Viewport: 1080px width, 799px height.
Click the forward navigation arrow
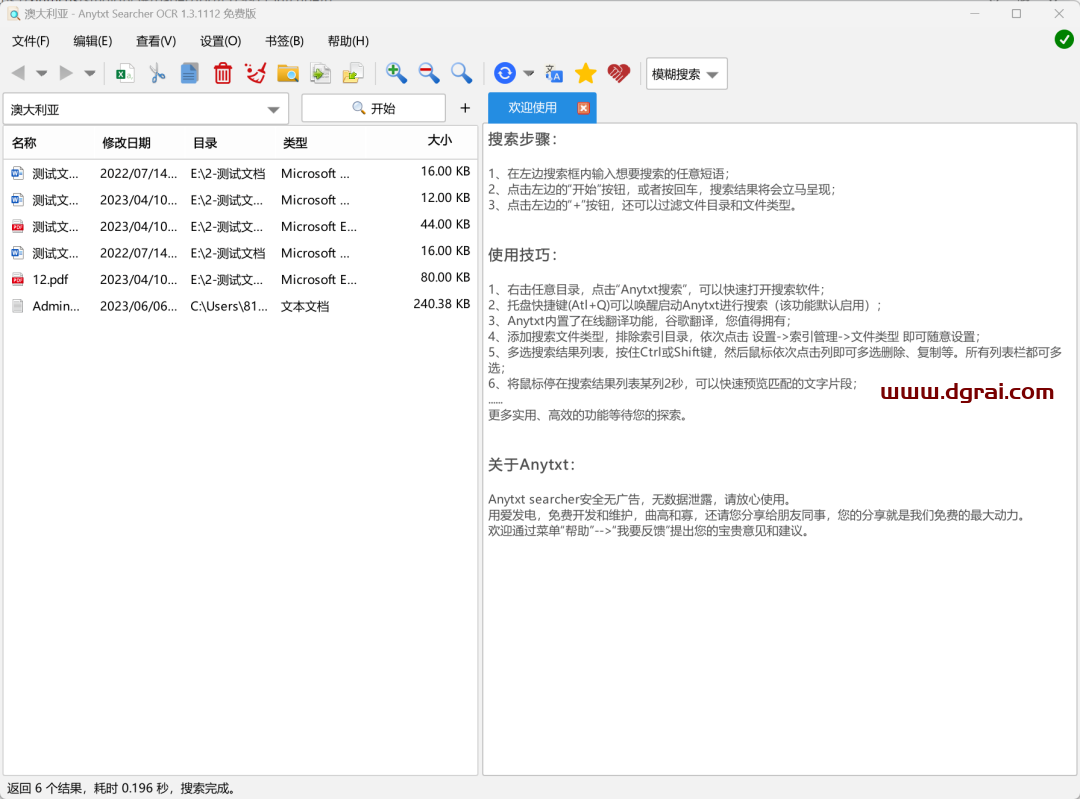tap(66, 73)
